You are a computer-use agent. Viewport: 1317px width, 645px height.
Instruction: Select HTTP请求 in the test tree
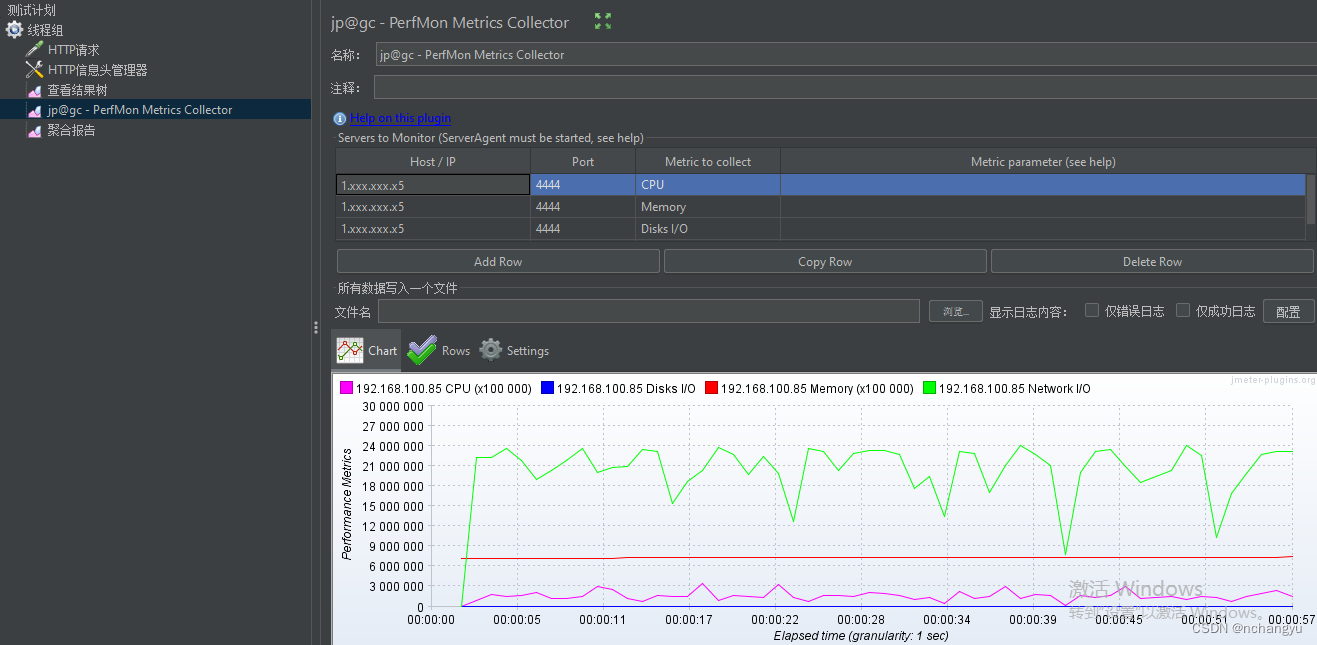point(74,50)
